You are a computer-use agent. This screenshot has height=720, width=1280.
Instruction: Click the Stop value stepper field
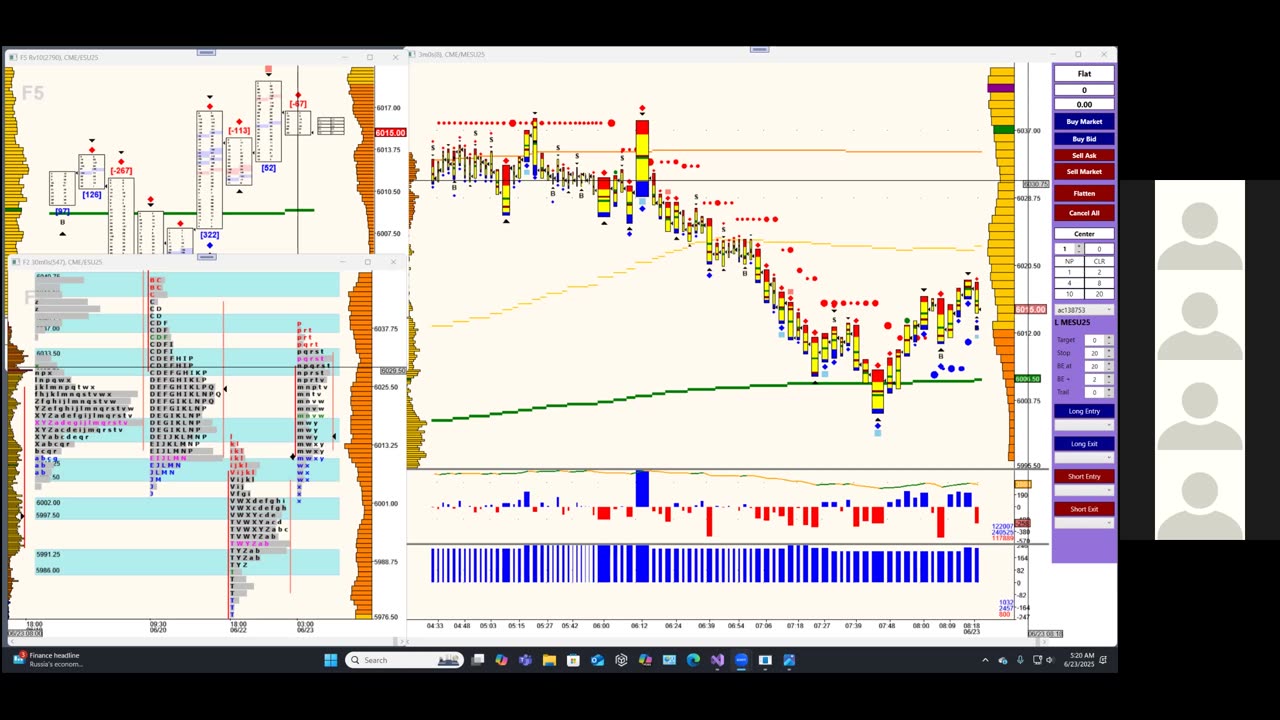[x=1099, y=353]
